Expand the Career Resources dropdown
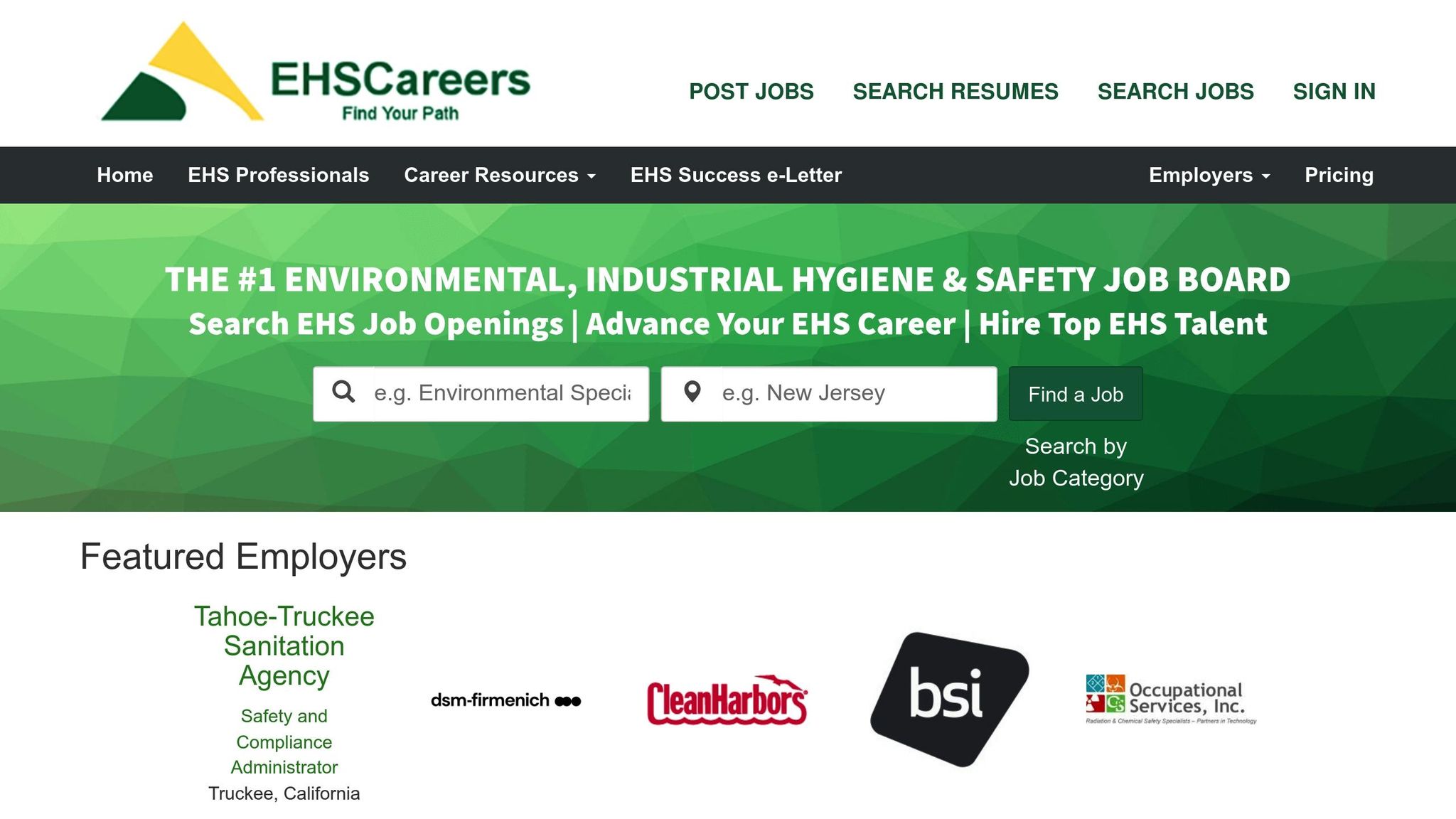Image resolution: width=1456 pixels, height=819 pixels. 499,175
